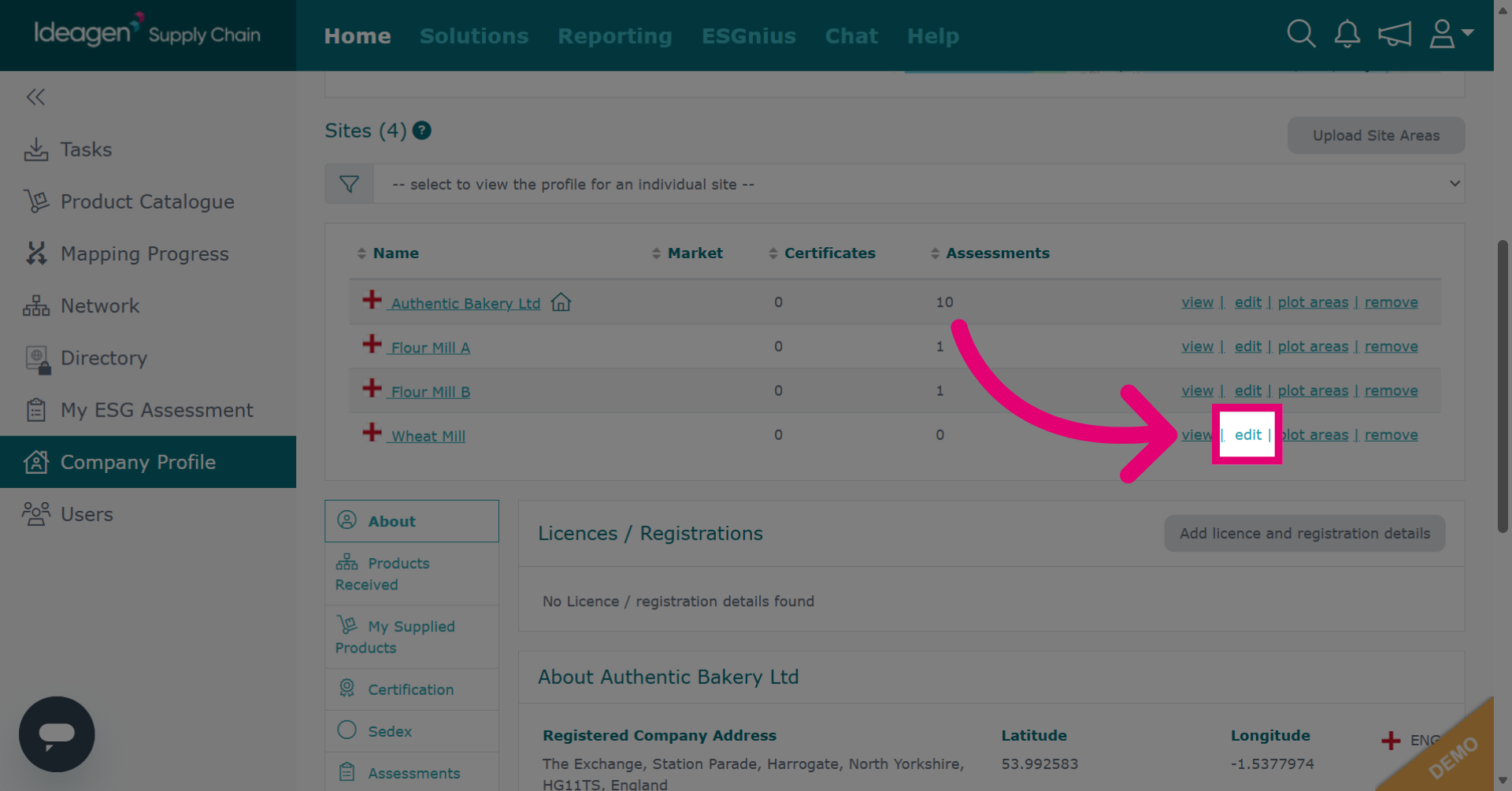Click edit for Authentic Bakery Ltd
Screen dimensions: 1512x791
(x=1247, y=302)
